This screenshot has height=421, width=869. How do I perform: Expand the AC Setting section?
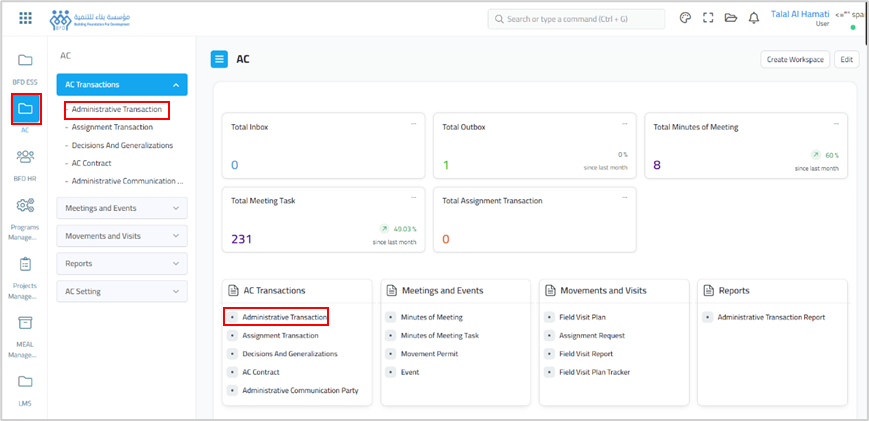pos(121,291)
